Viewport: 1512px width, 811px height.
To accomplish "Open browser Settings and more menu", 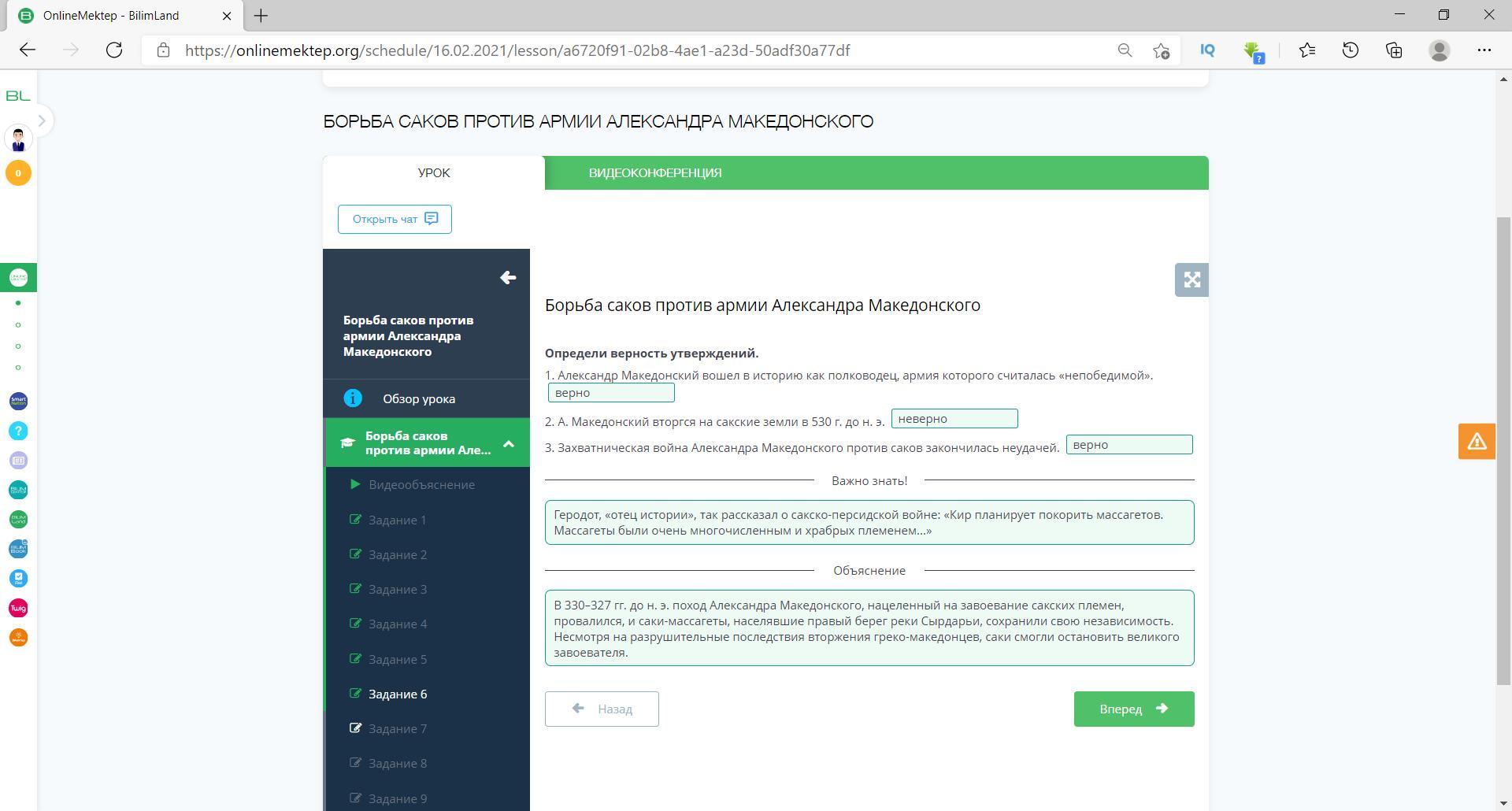I will [x=1484, y=50].
